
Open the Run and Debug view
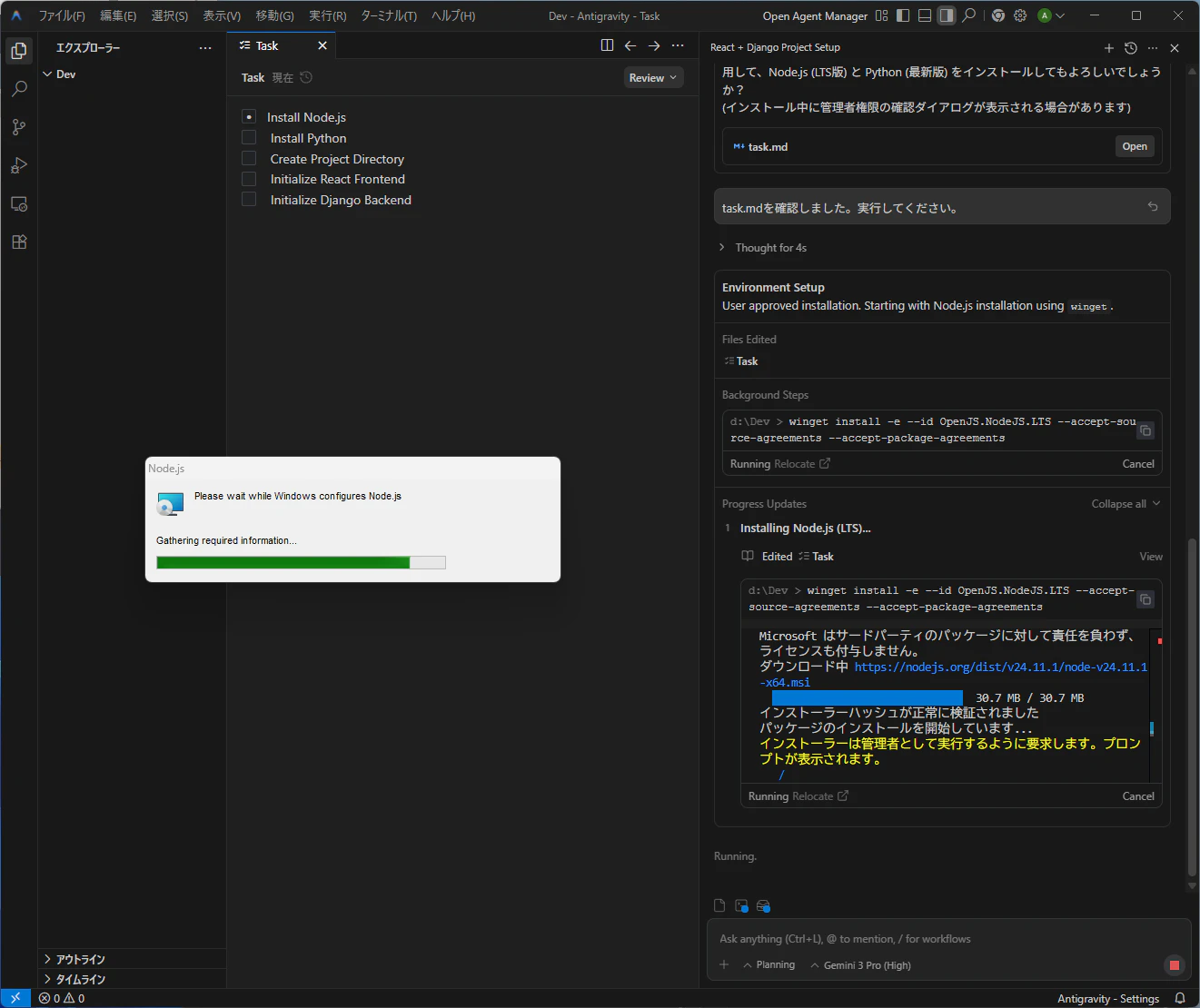19,165
